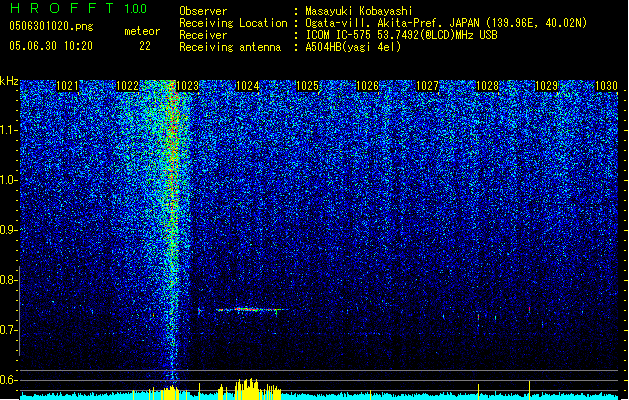Select the A504HB(yagi 4el) antenna text
This screenshot has height=400, width=629.
(353, 47)
